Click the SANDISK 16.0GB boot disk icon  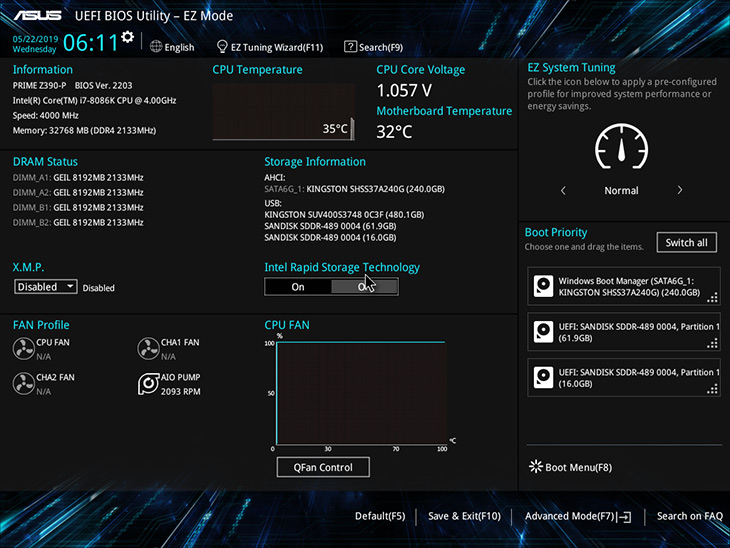pyautogui.click(x=543, y=378)
